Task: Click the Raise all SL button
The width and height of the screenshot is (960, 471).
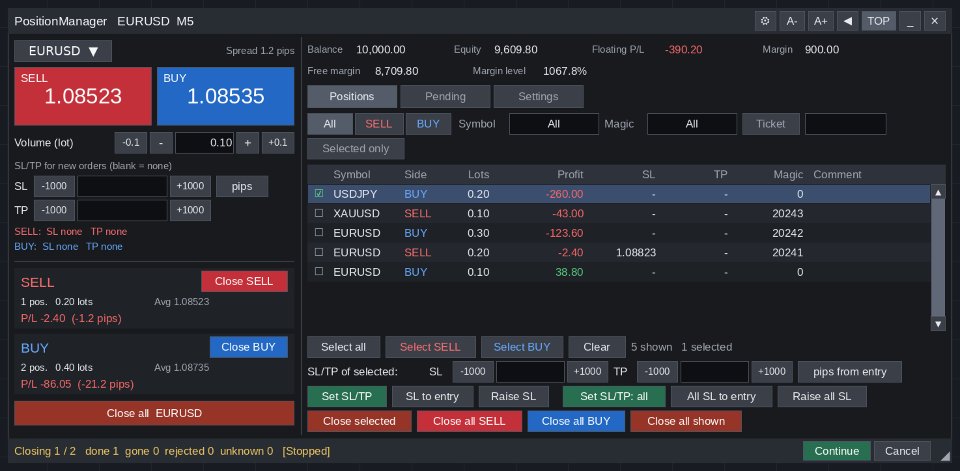Action: 822,396
